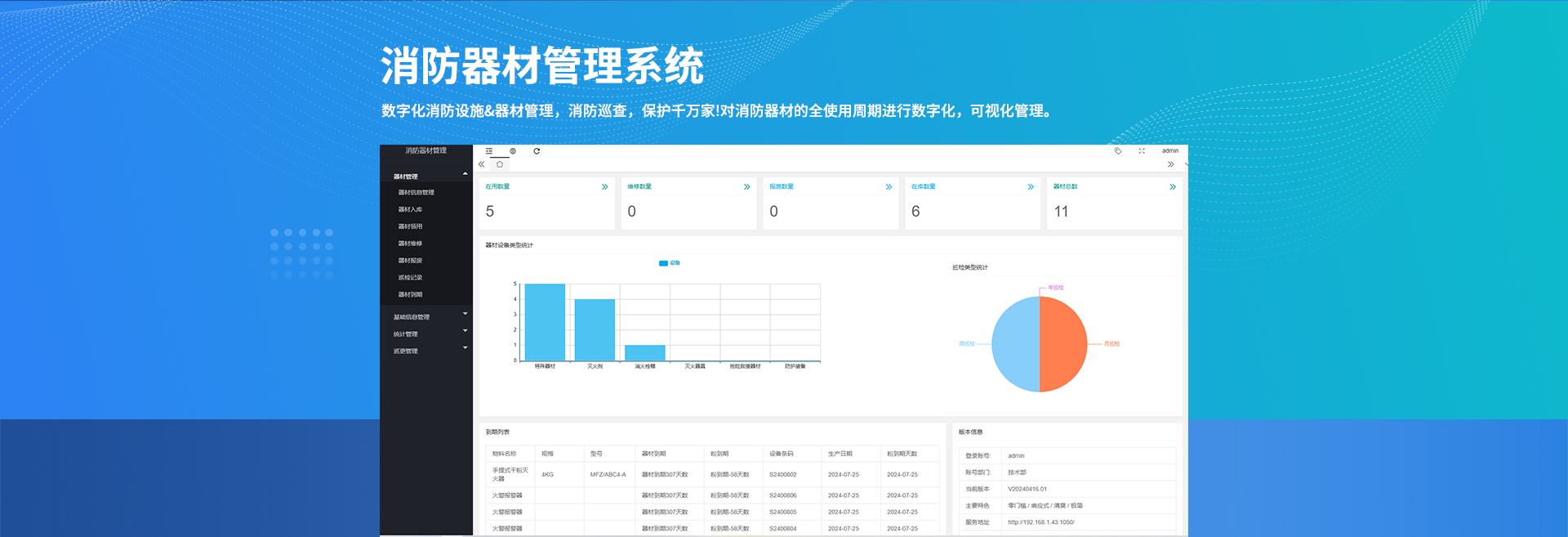Click the globe icon in top toolbar
Viewport: 1568px width, 537px height.
pyautogui.click(x=513, y=151)
